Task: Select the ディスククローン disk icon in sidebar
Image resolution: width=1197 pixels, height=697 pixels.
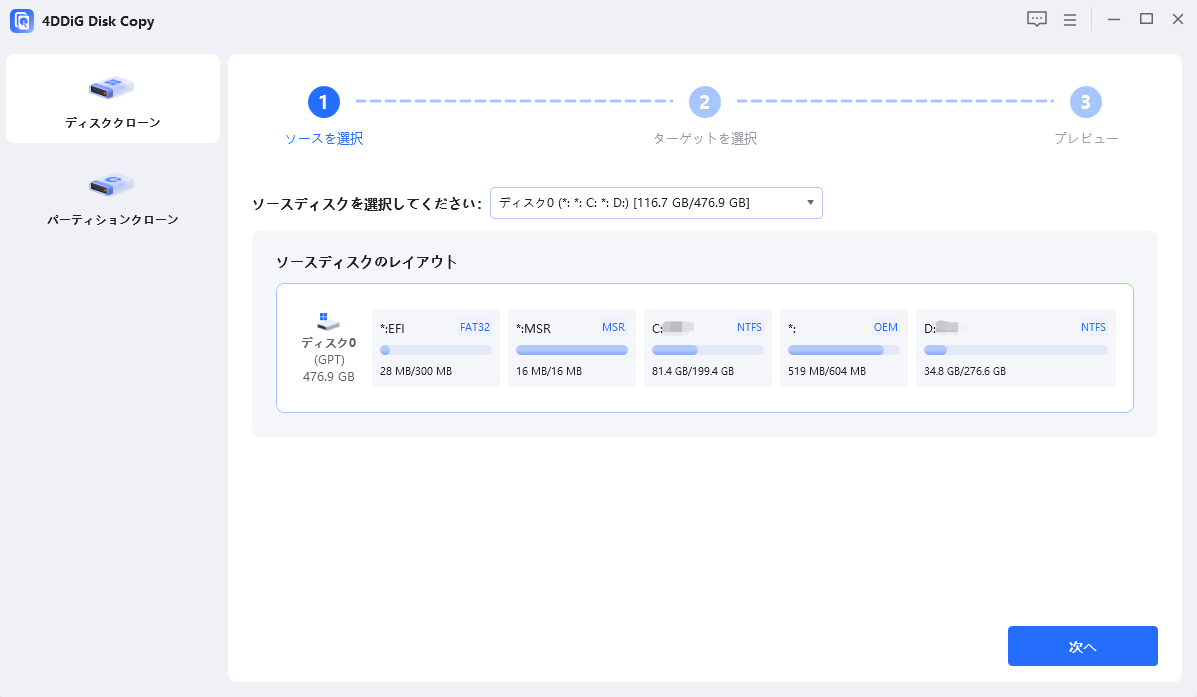Action: (112, 88)
